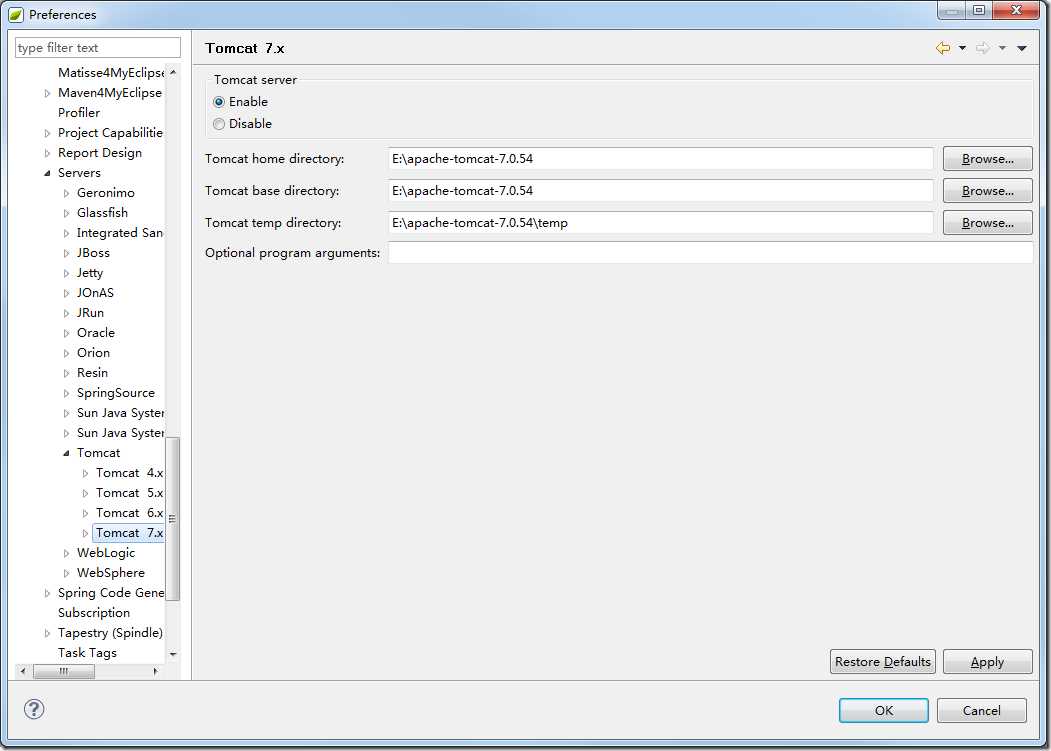Collapse the Tomcat tree node
The image size is (1051, 751).
[66, 453]
